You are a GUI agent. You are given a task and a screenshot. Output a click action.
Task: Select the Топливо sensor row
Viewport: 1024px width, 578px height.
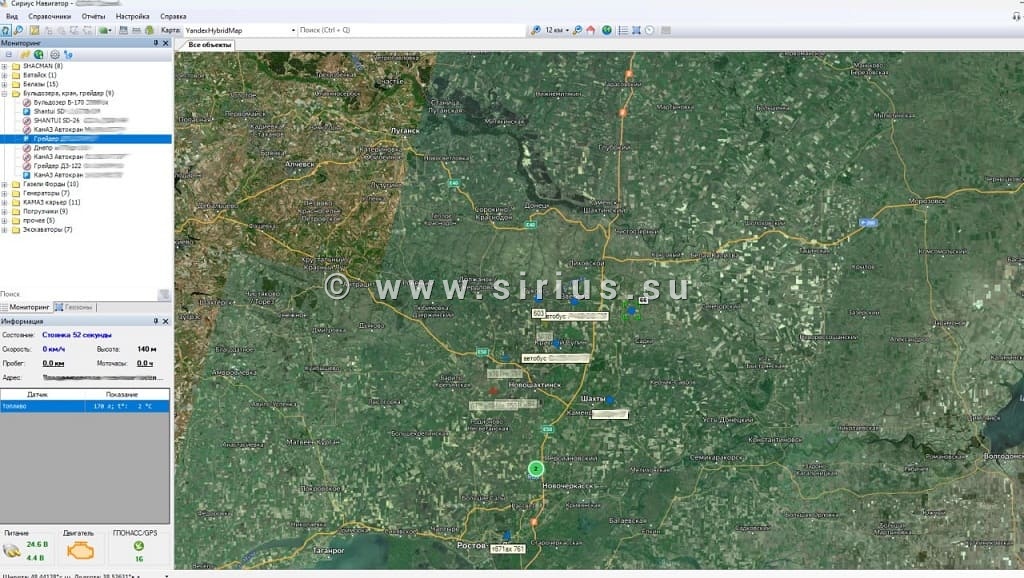coord(85,407)
